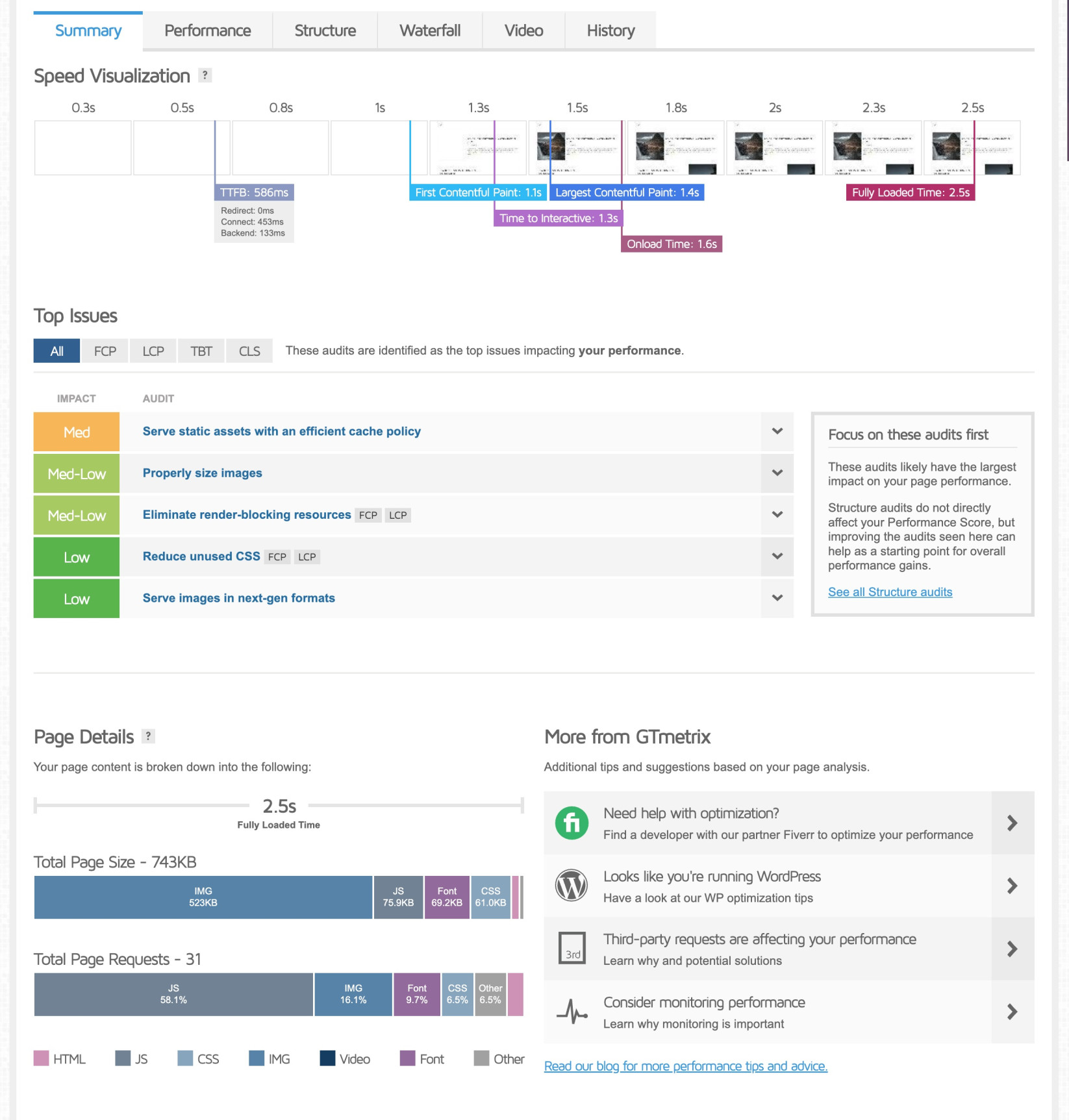The height and width of the screenshot is (1120, 1069).
Task: Open Serve images in next-gen formats link
Action: 239,598
